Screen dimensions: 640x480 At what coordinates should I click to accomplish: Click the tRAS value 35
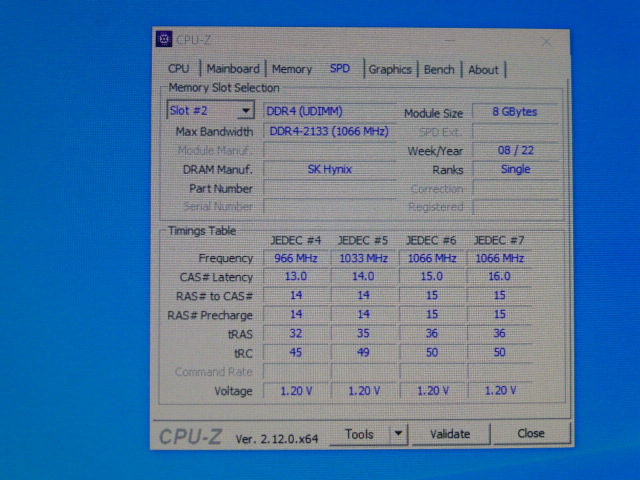(363, 333)
